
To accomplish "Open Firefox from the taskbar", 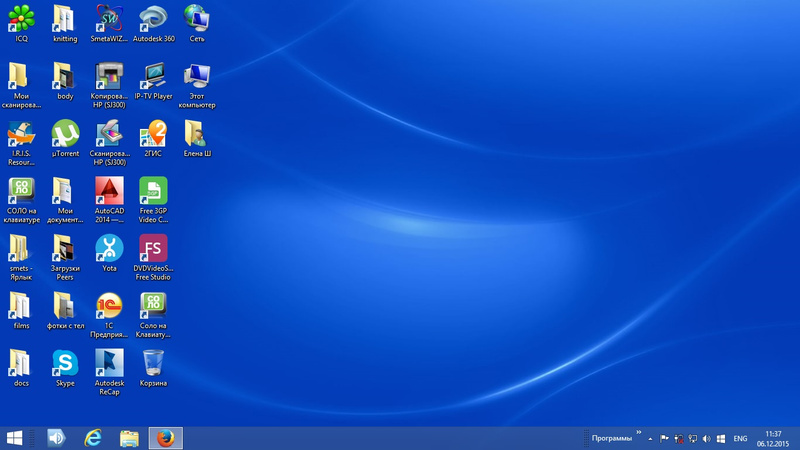I will (x=166, y=438).
